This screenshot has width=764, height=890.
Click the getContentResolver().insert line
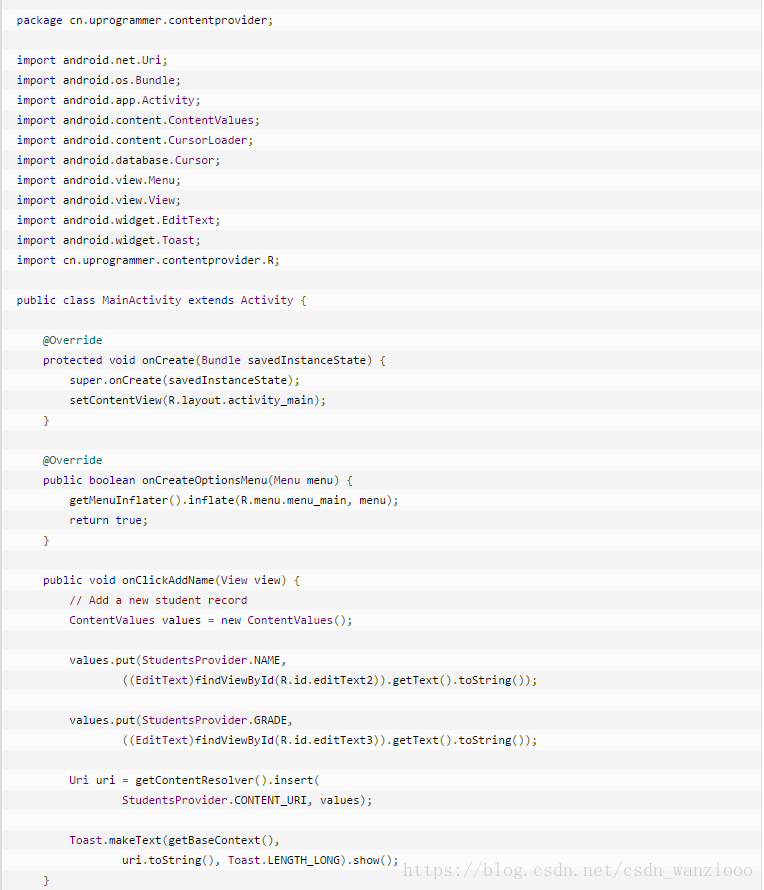[194, 780]
